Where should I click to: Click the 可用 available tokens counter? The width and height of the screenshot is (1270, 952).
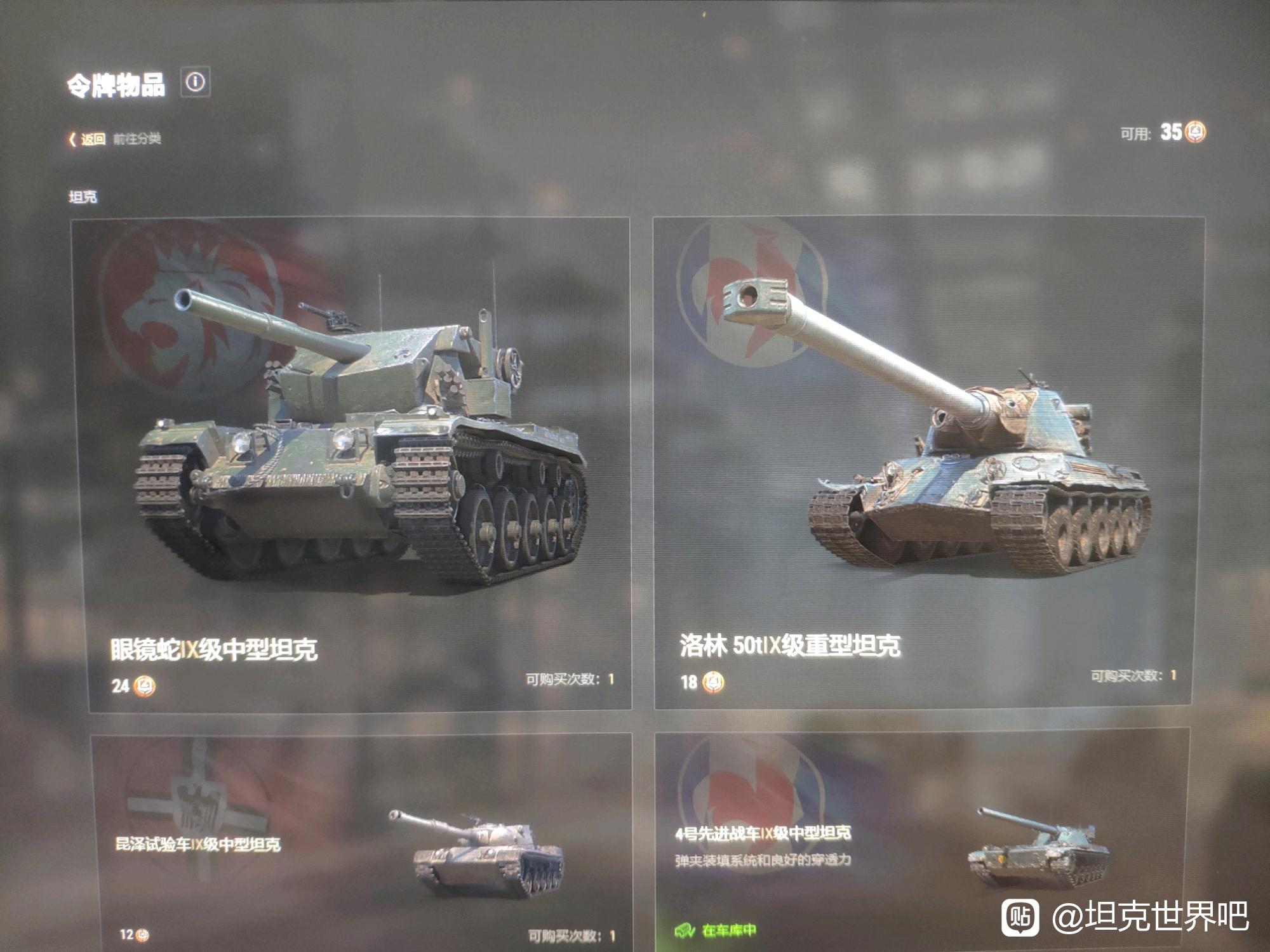point(1163,133)
